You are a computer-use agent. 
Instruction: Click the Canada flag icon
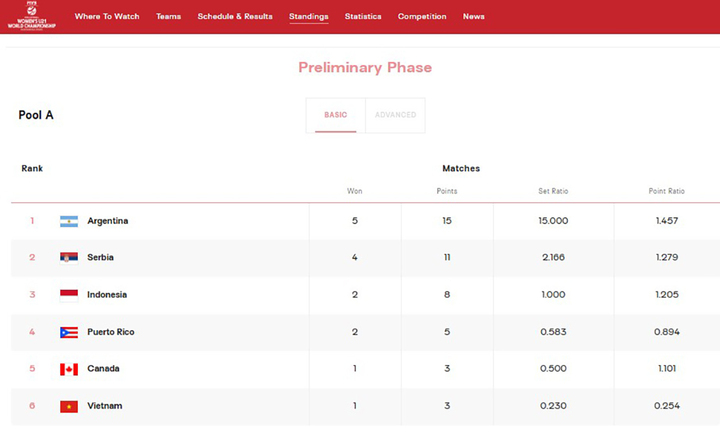(69, 369)
